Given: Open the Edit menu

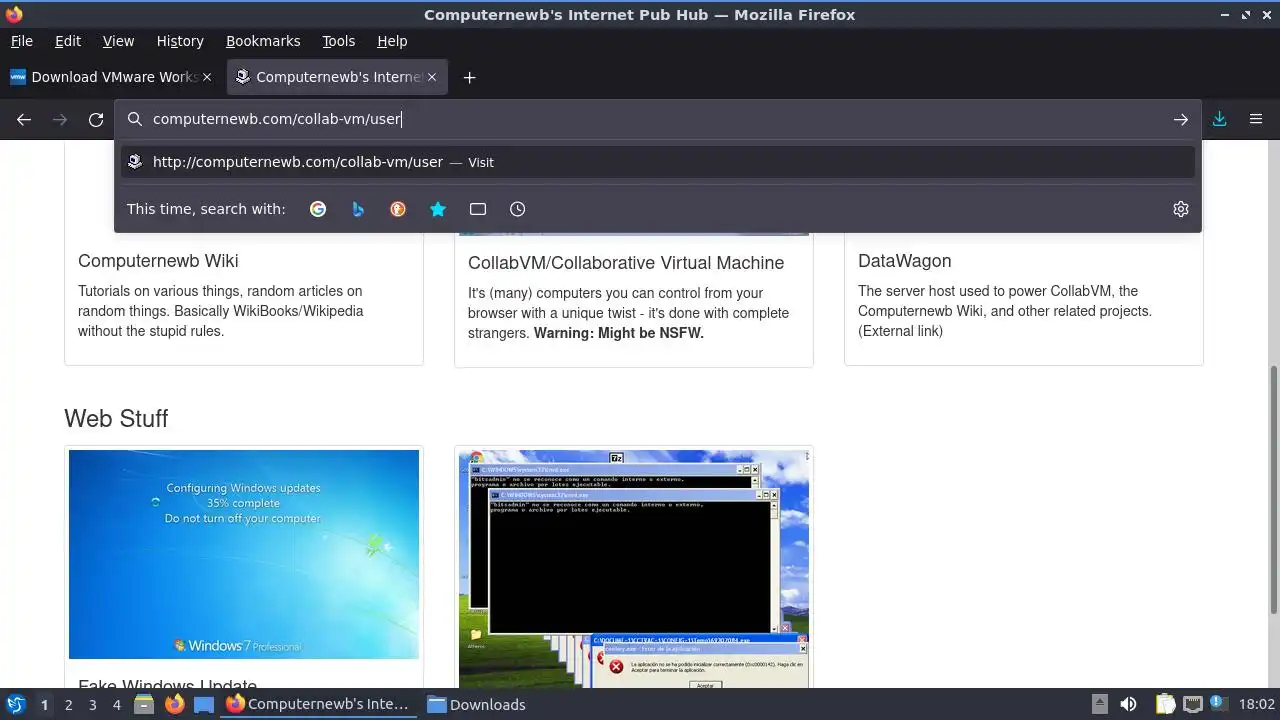Looking at the screenshot, I should [68, 41].
